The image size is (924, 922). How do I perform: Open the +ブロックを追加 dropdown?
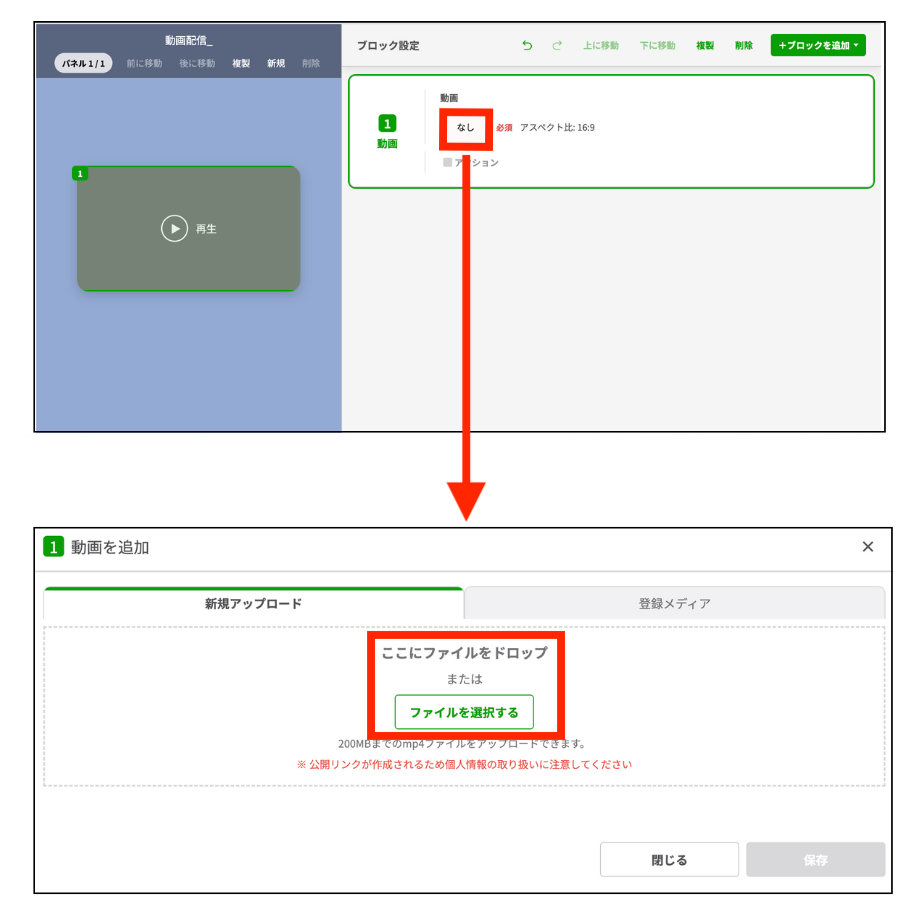[x=817, y=45]
